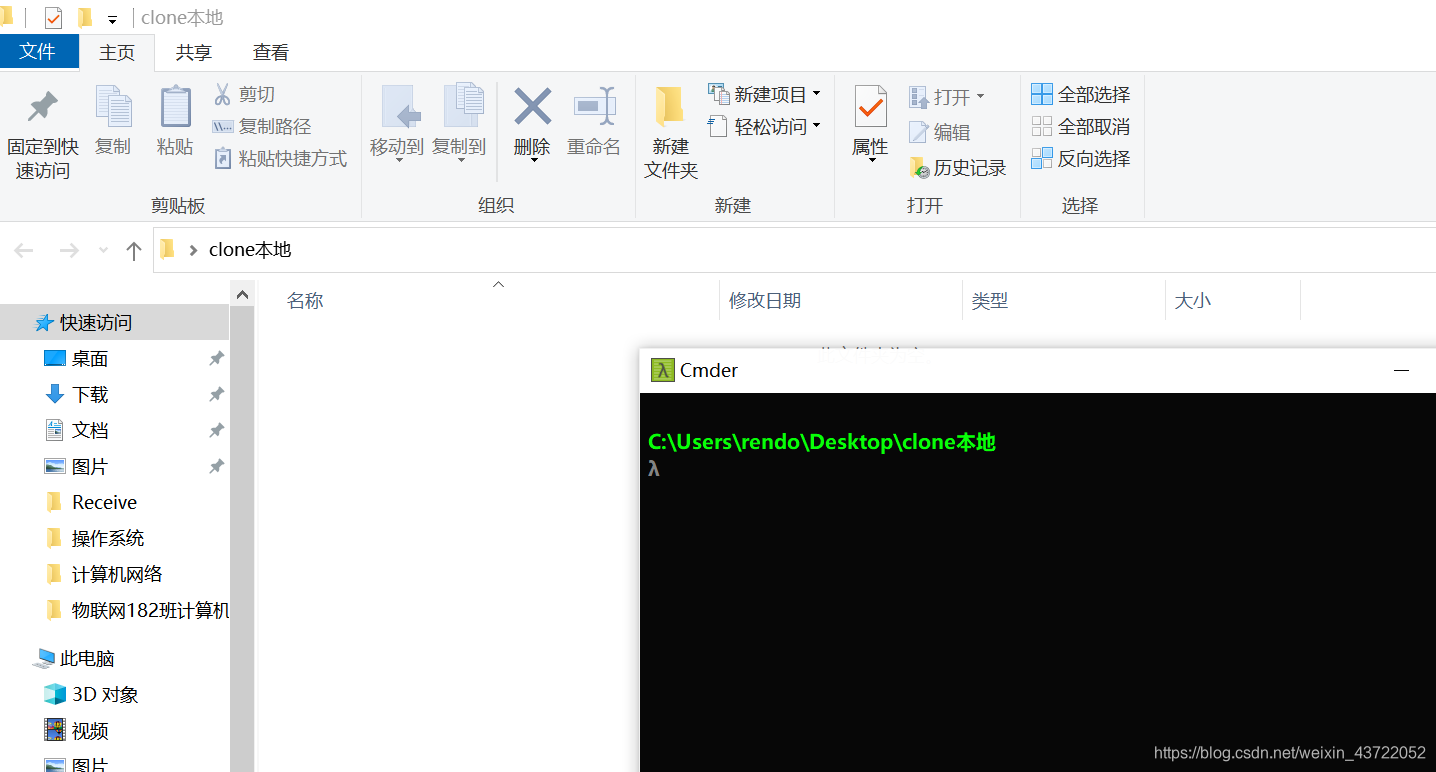The width and height of the screenshot is (1436, 772).
Task: Click the C:\Users\rendo\Desktop\clone本地 path text in Cmder
Action: click(x=822, y=442)
